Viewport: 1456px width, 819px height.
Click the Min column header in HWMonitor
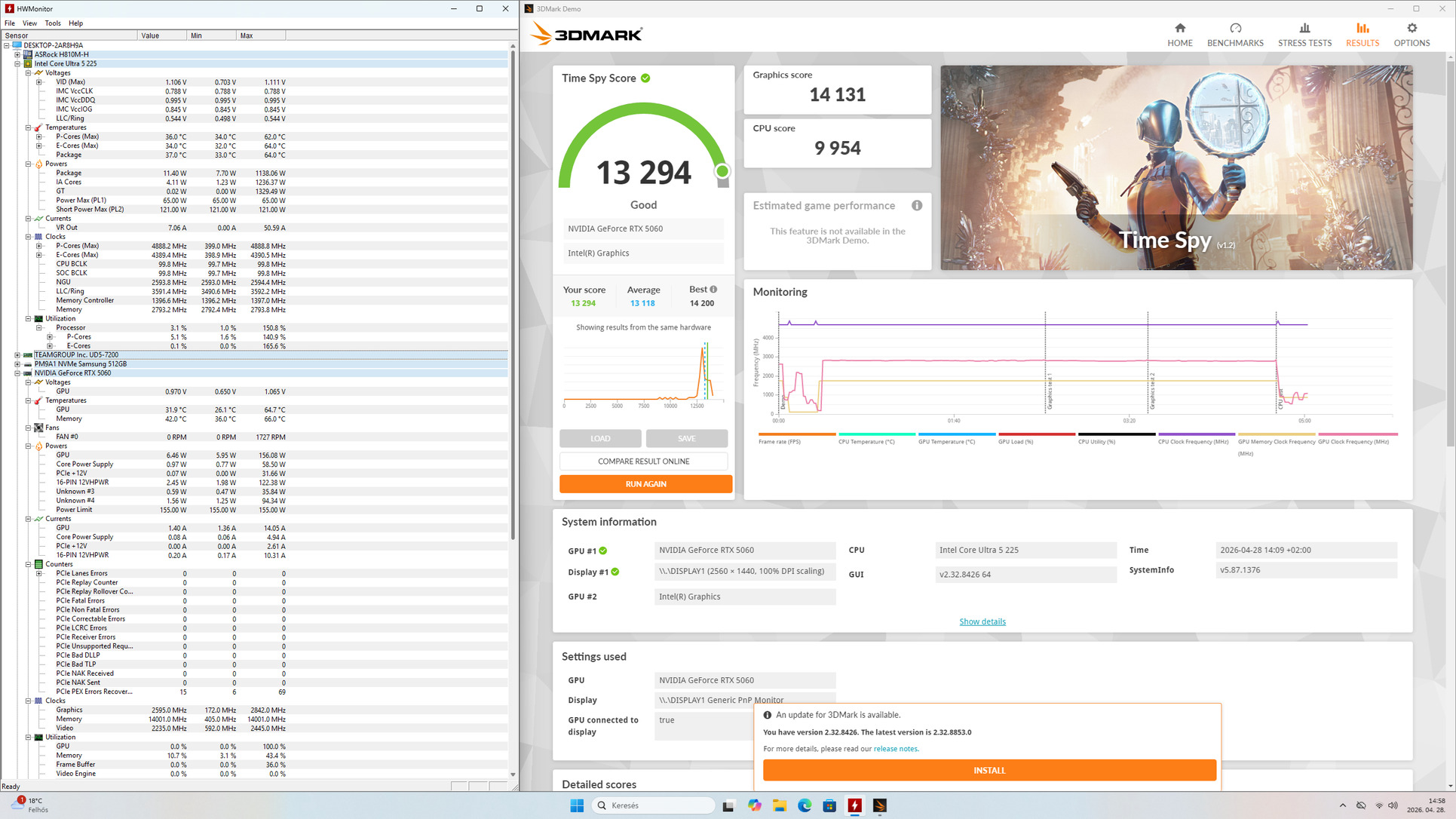click(x=210, y=35)
